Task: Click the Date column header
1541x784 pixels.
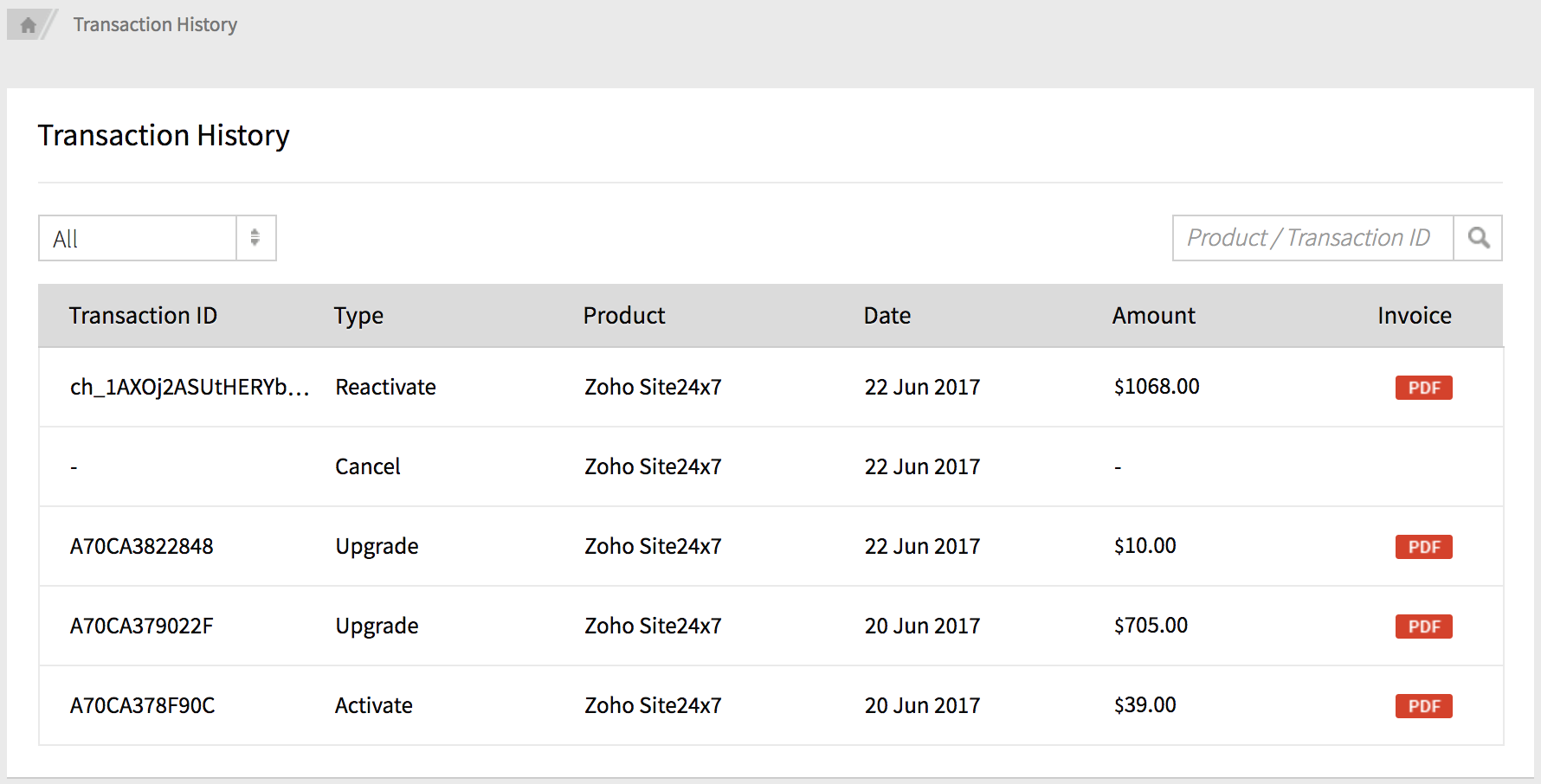Action: [x=887, y=316]
